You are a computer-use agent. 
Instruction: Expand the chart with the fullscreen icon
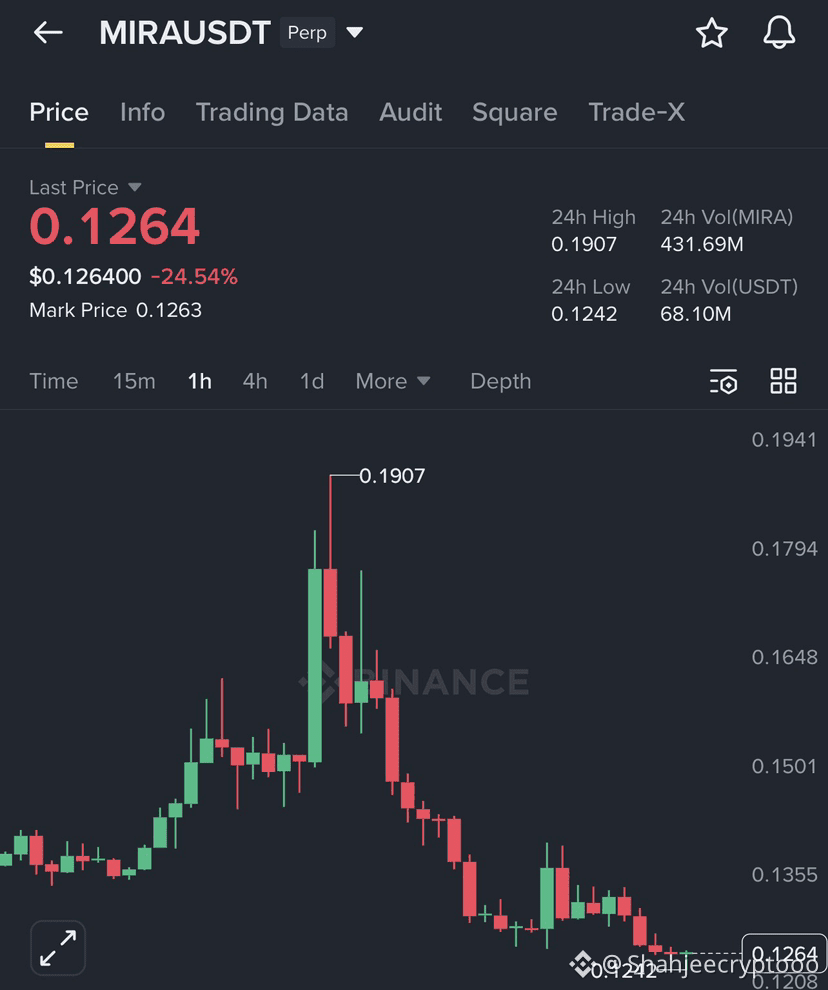click(x=57, y=947)
